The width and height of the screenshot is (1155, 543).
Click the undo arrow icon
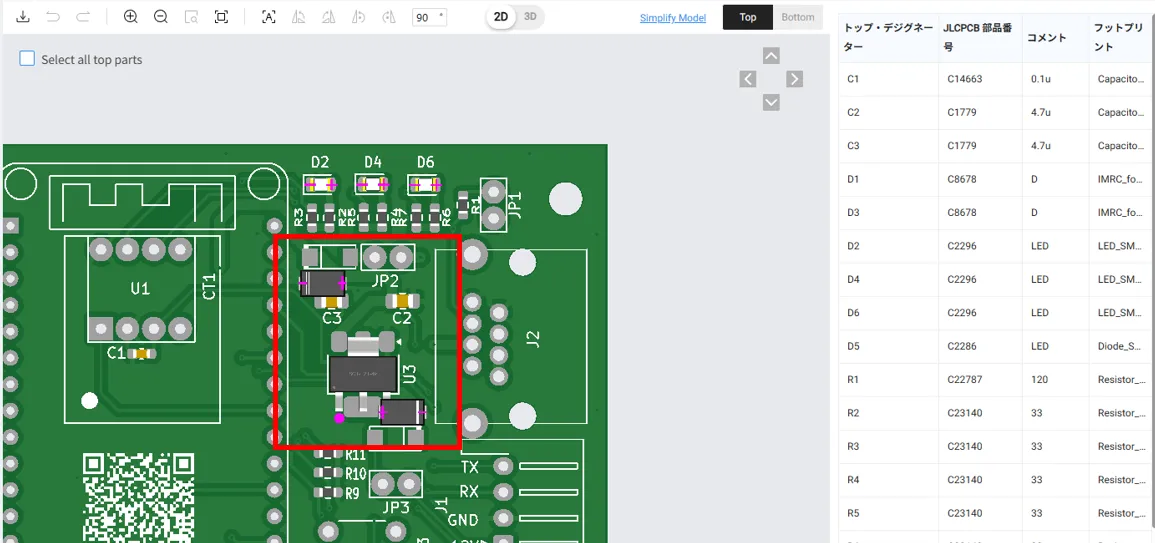pyautogui.click(x=53, y=17)
